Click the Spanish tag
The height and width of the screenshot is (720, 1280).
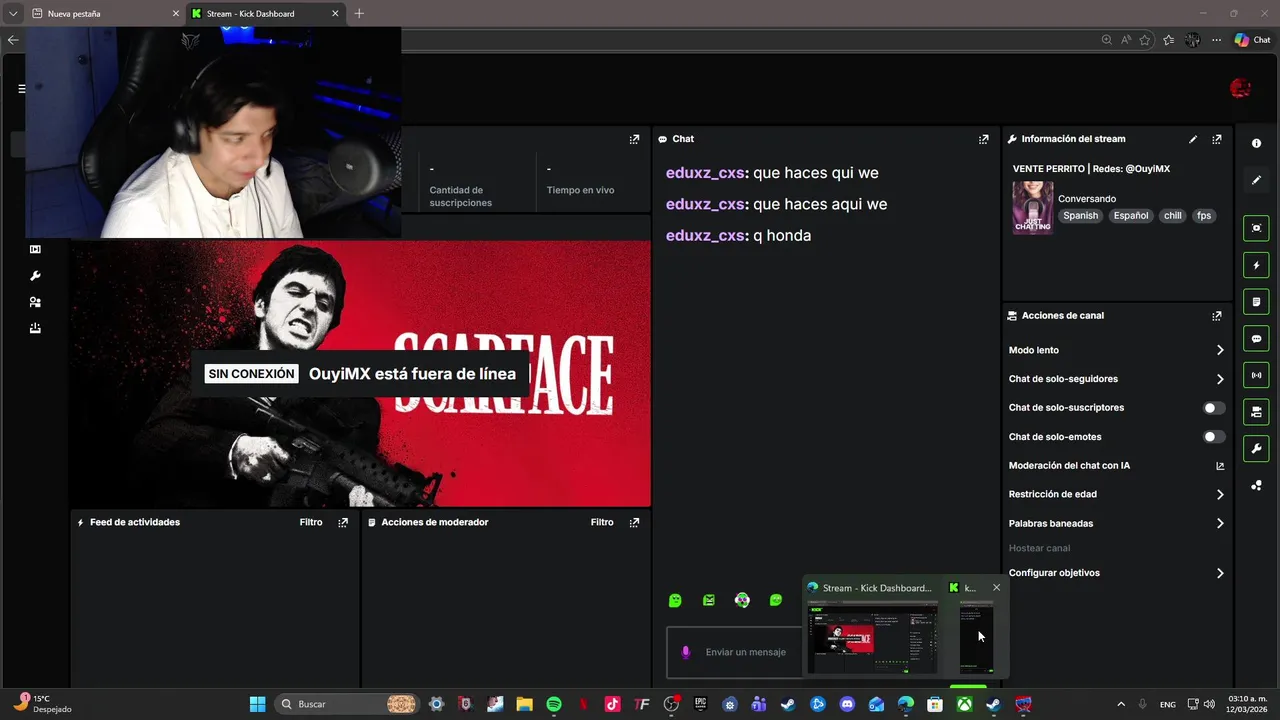point(1080,216)
